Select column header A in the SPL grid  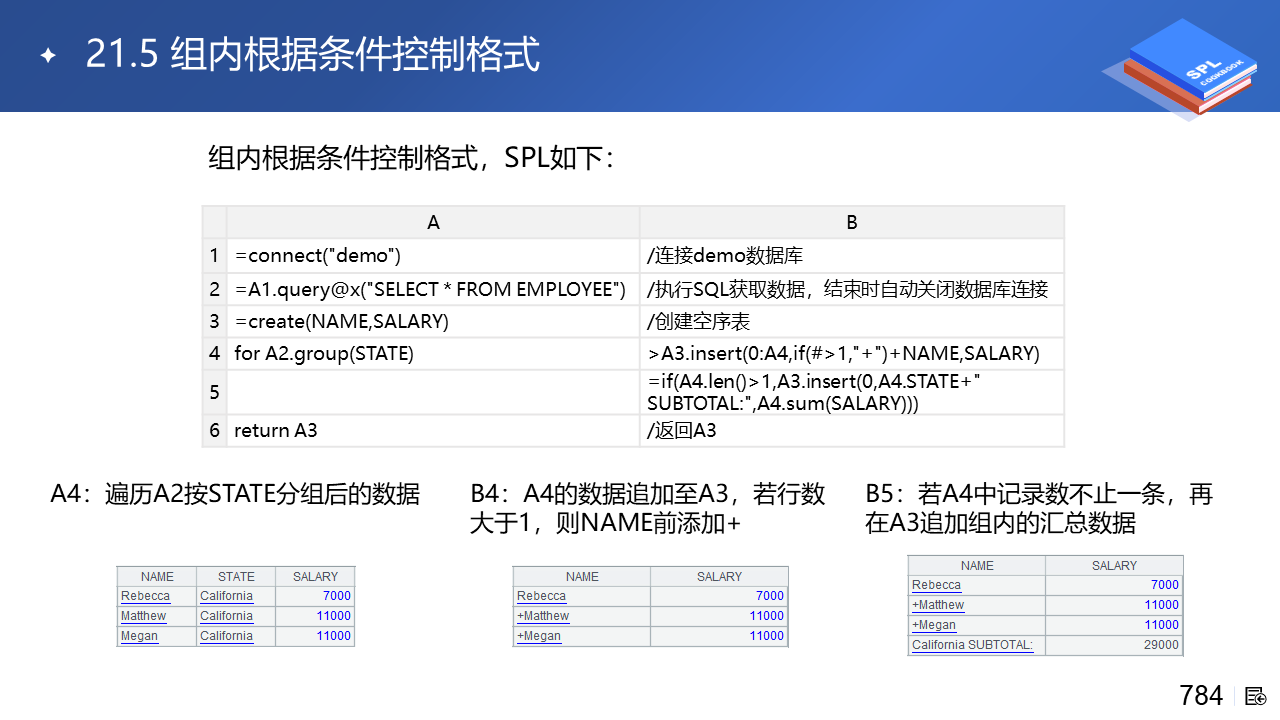point(433,222)
